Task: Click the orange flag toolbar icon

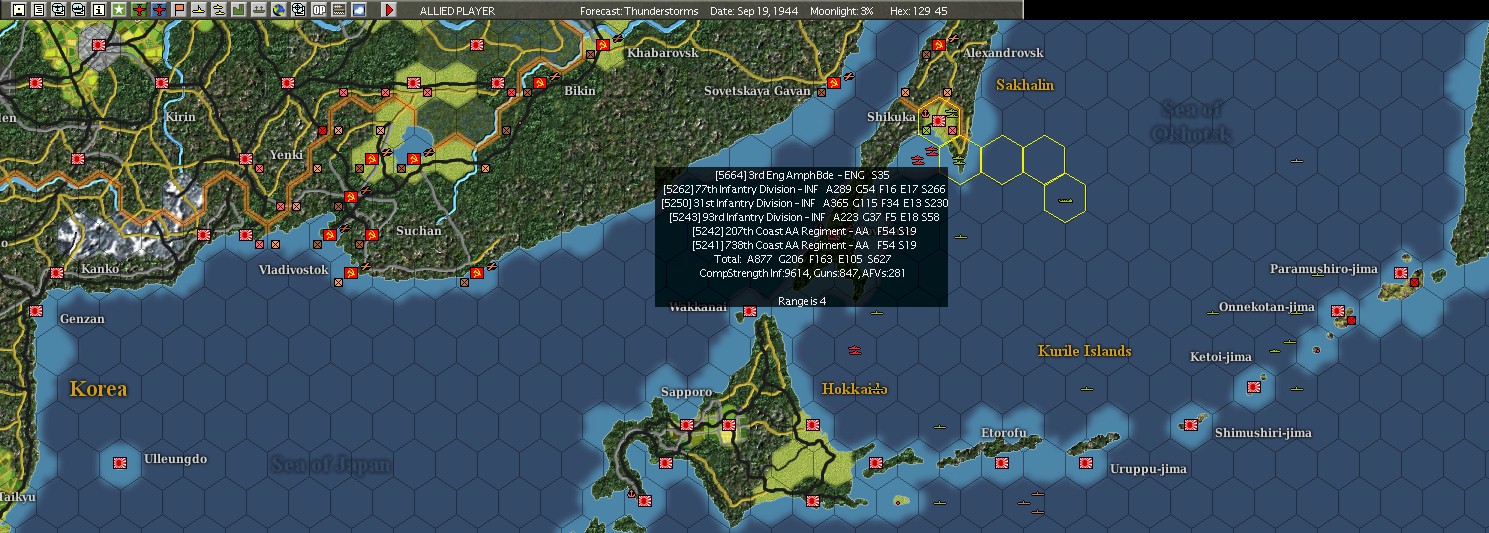Action: [179, 10]
